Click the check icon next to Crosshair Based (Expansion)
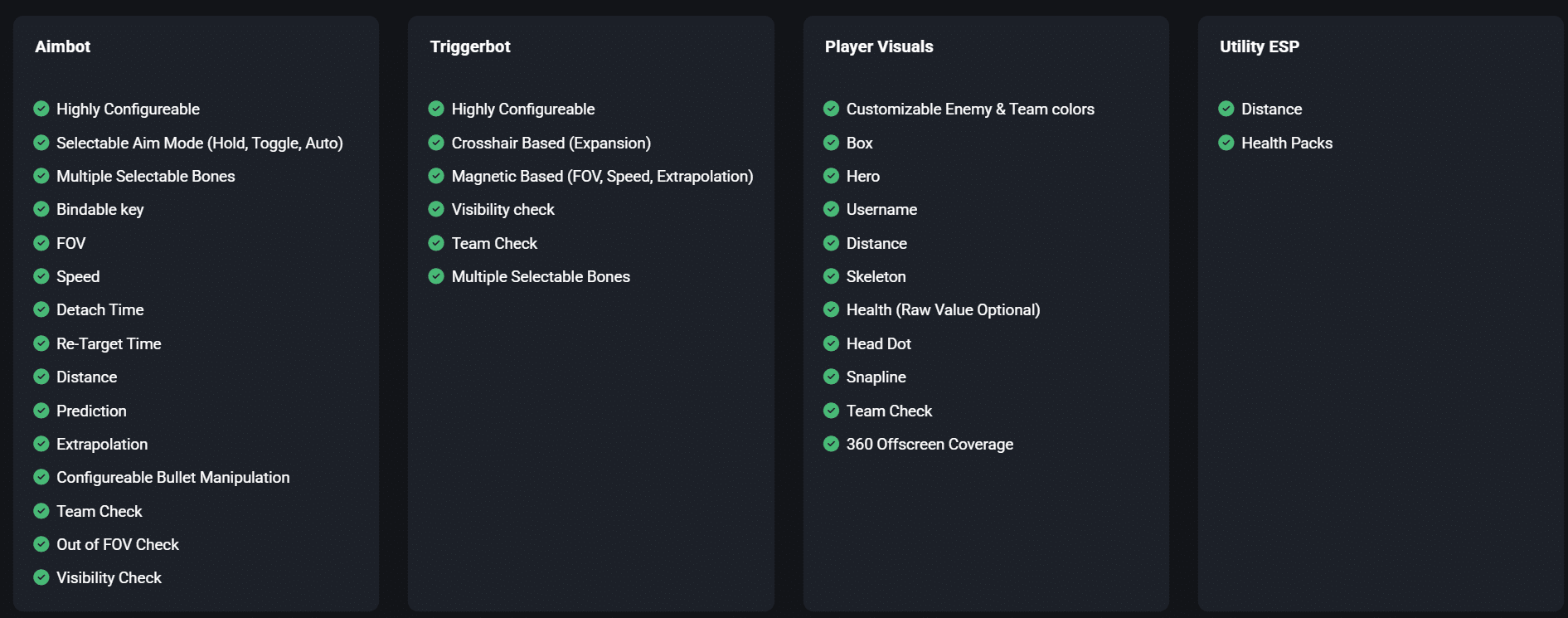 pos(436,143)
